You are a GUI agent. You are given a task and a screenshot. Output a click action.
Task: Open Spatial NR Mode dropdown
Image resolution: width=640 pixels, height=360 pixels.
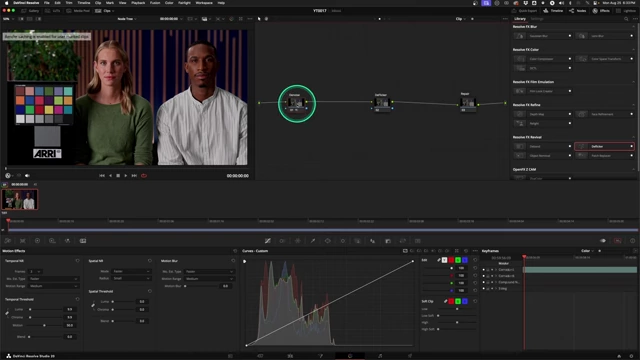[131, 271]
